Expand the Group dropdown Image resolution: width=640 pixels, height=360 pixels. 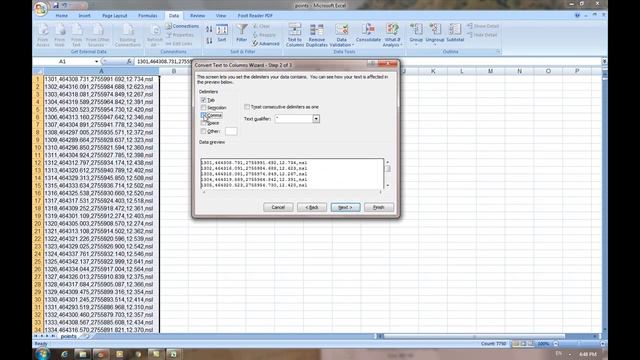(x=416, y=44)
